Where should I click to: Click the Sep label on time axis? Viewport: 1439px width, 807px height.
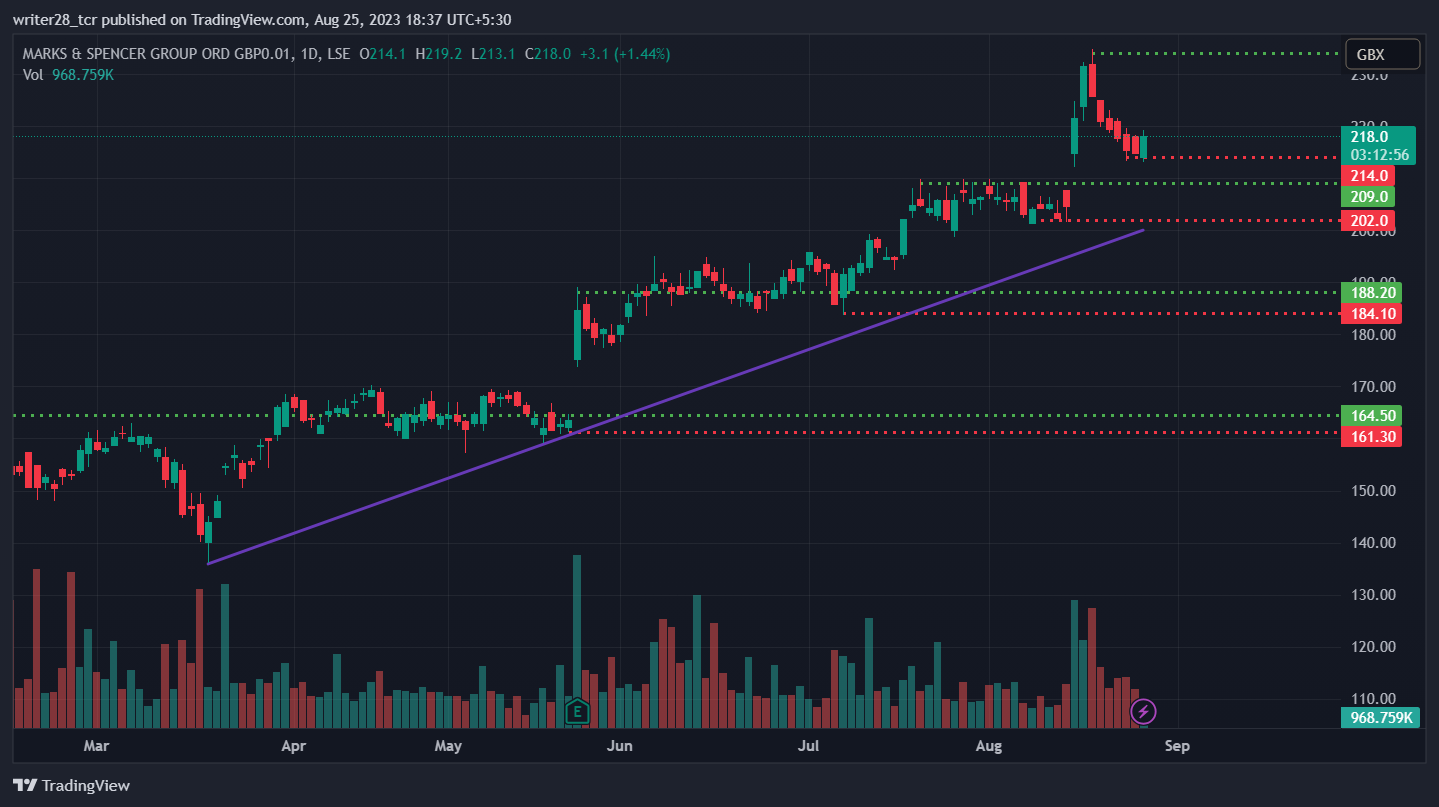coord(1177,746)
